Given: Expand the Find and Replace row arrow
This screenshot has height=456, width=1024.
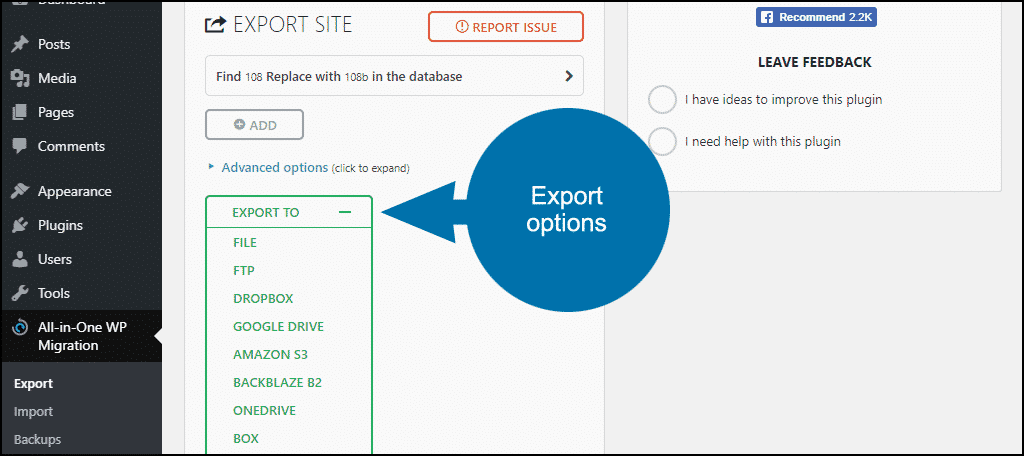Looking at the screenshot, I should point(569,76).
